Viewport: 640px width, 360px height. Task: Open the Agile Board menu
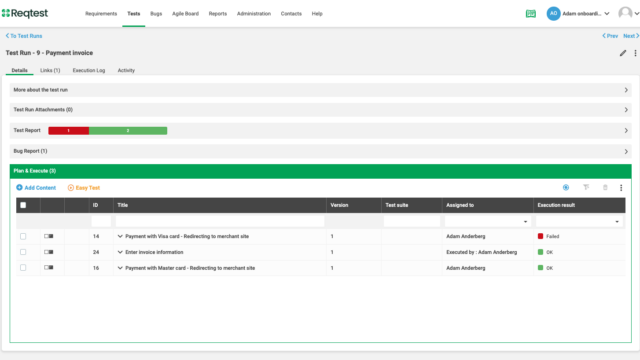tap(185, 14)
